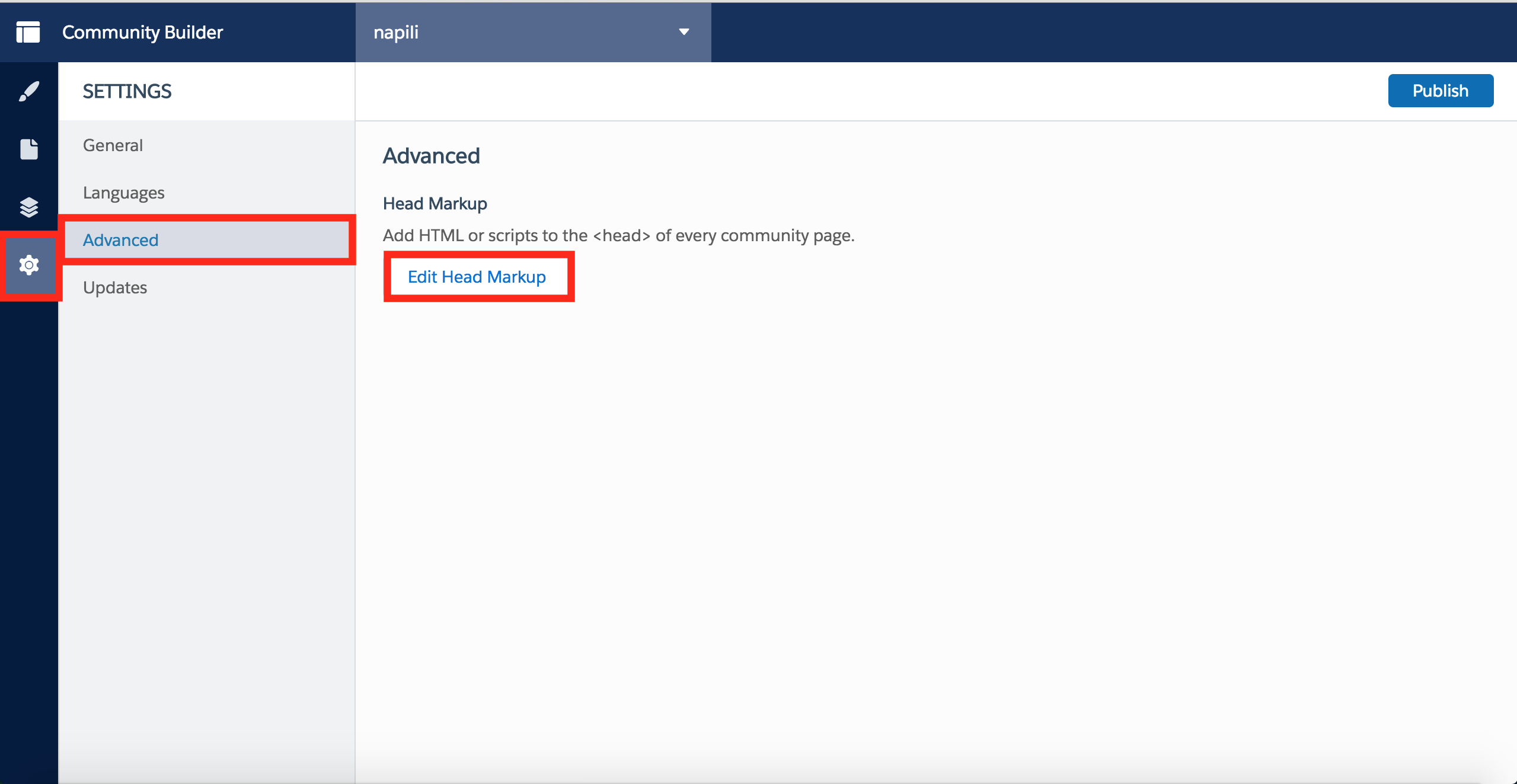Click the Languages settings option
Image resolution: width=1517 pixels, height=784 pixels.
[x=125, y=192]
